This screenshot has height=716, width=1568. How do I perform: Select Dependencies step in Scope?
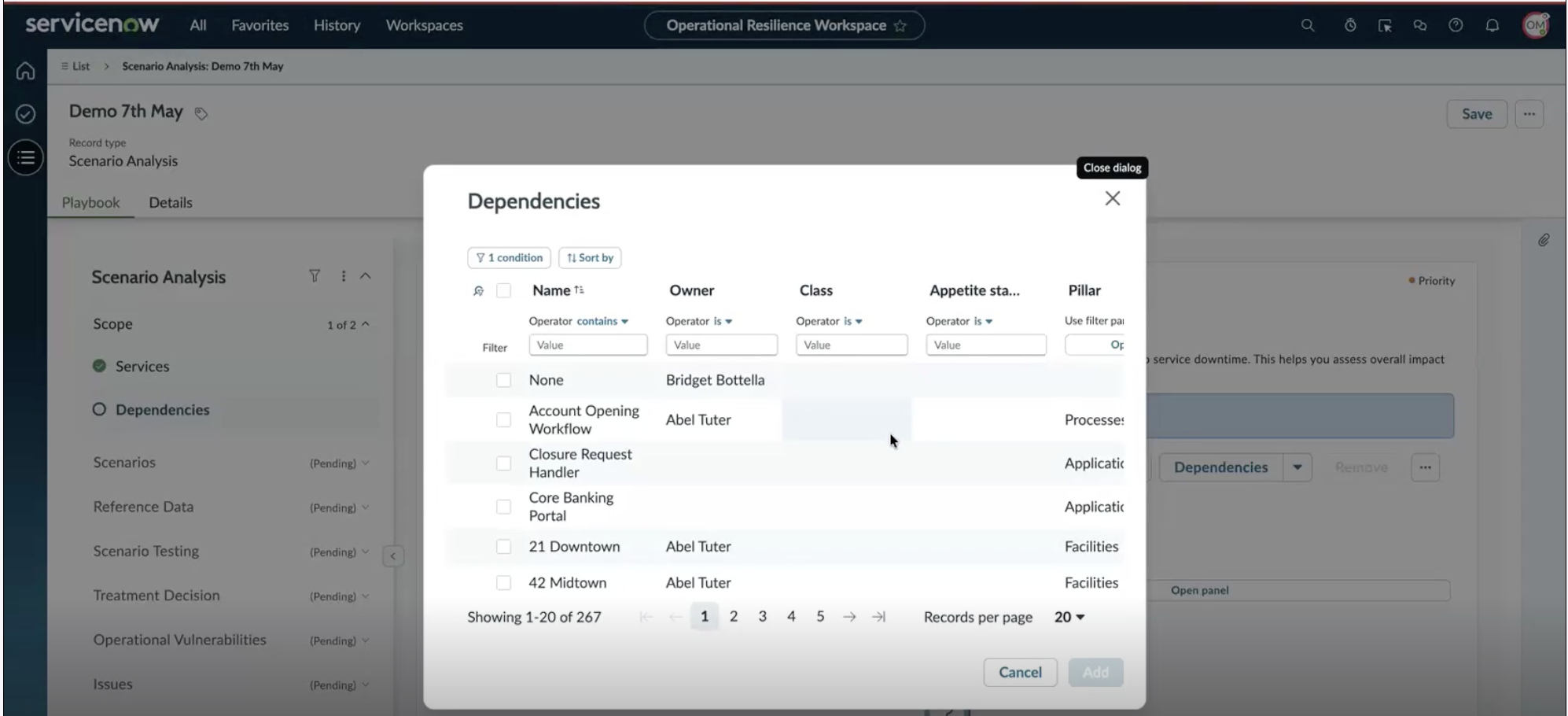(x=163, y=410)
